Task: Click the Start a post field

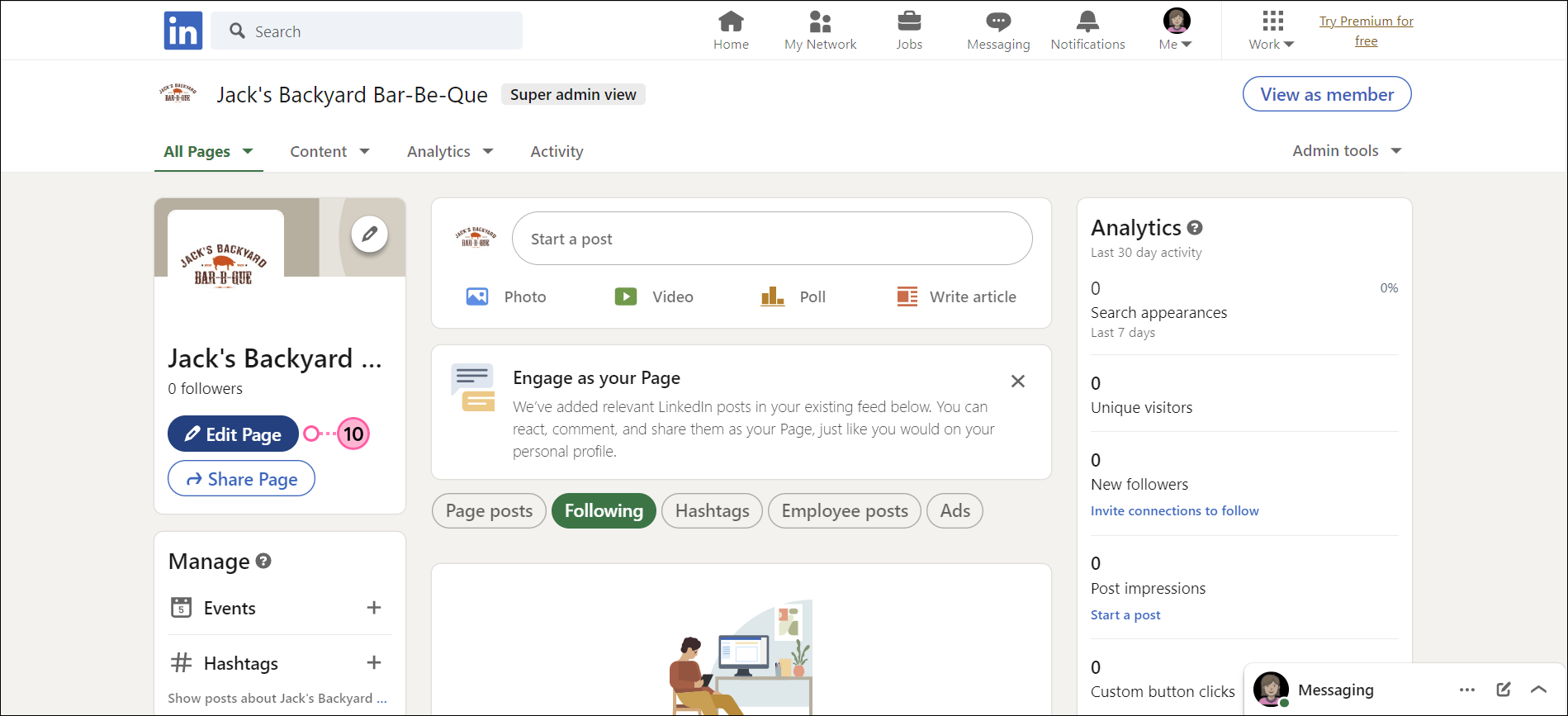Action: [x=772, y=239]
